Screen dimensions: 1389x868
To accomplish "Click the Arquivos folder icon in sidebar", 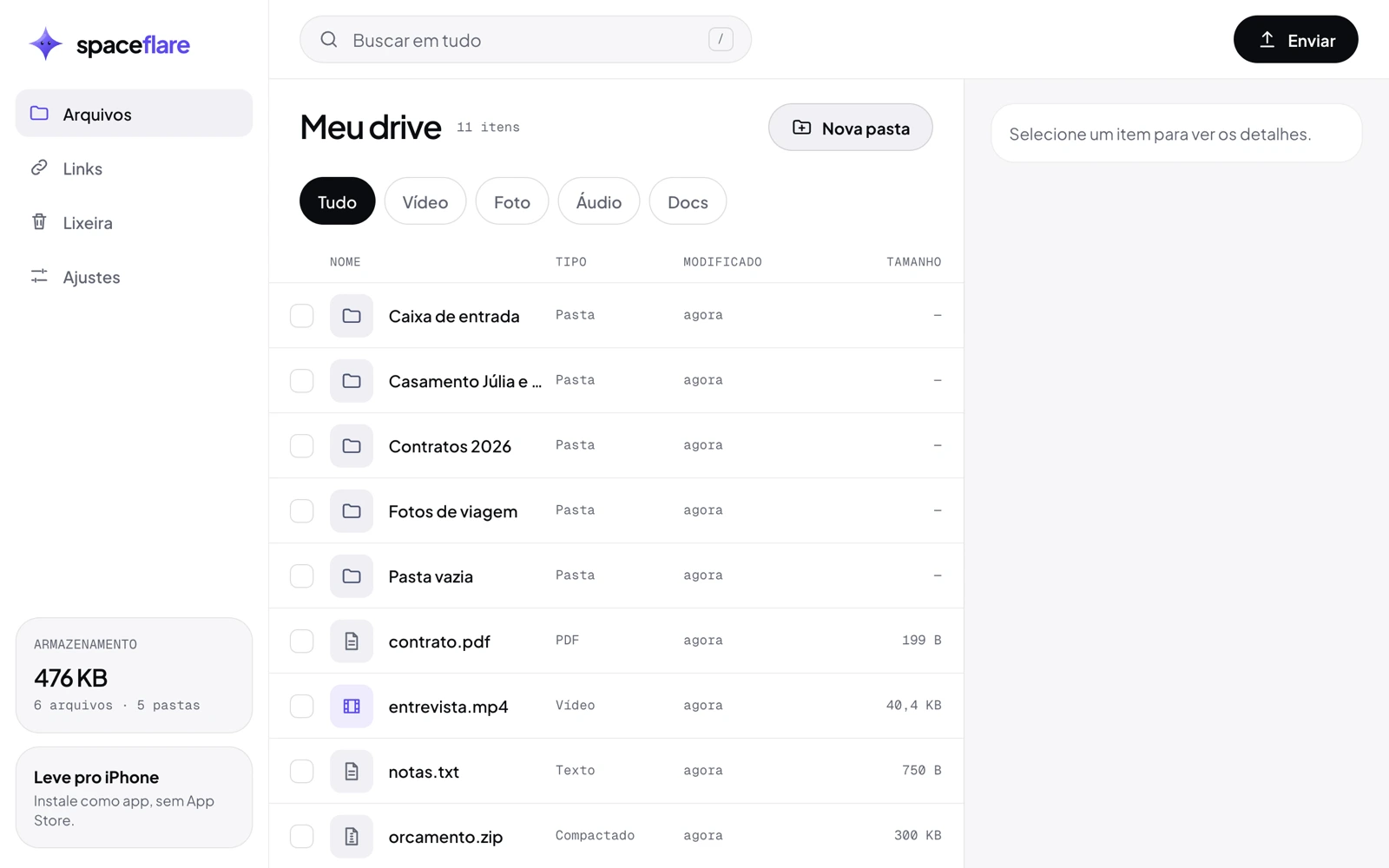I will coord(39,114).
